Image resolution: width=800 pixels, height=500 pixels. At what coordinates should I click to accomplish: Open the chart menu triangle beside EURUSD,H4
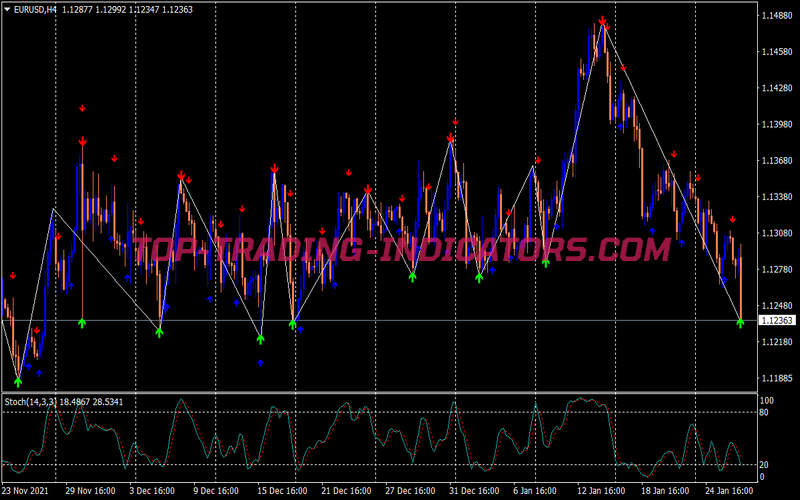coord(7,9)
